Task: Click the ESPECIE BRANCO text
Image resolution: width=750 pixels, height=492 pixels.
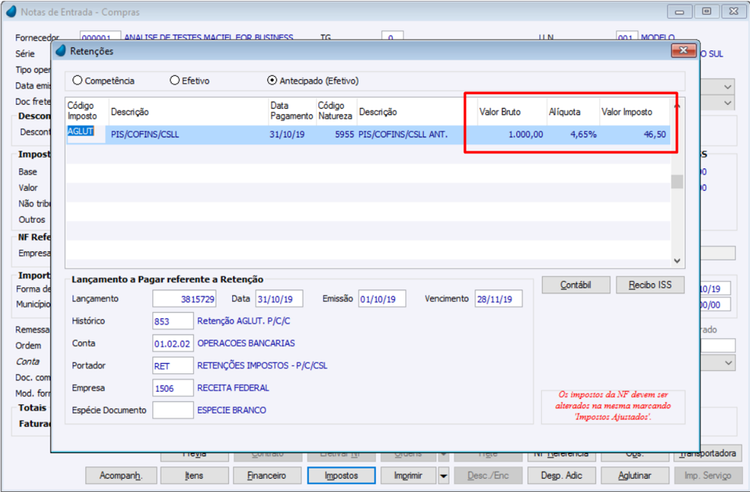Action: point(232,410)
